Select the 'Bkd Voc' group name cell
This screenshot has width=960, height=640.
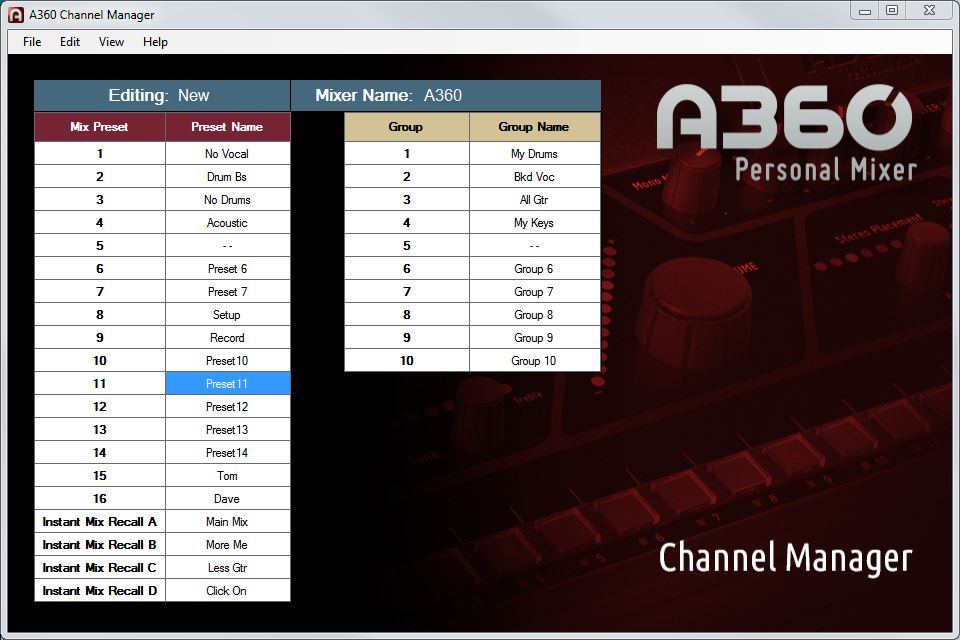tap(534, 176)
